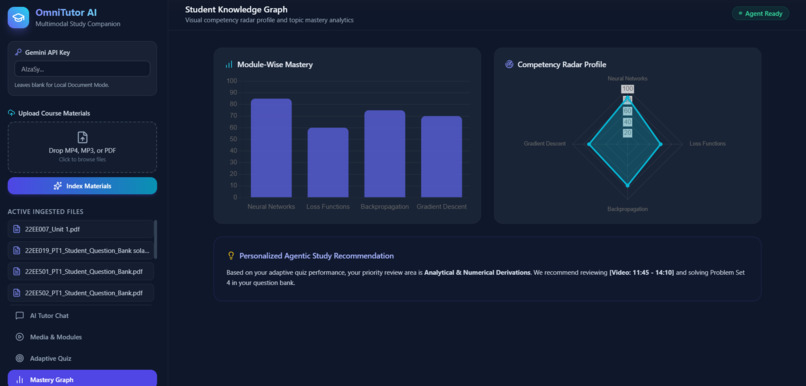Click the Neural Networks bar in the chart
Screen dimensions: 806x386
pos(271,148)
